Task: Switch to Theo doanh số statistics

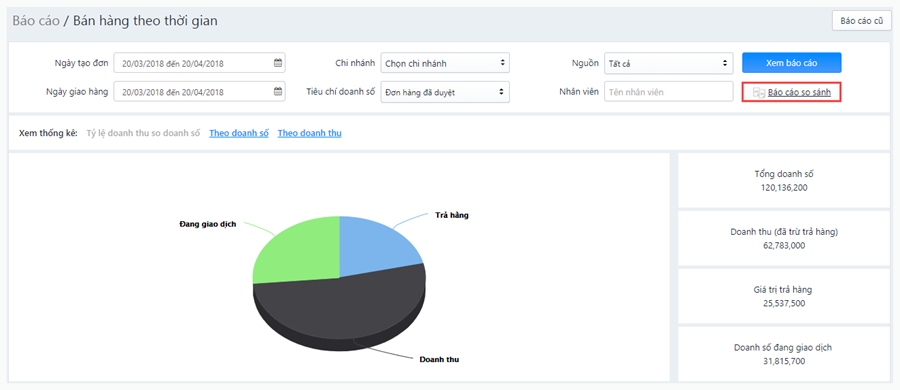Action: point(239,133)
